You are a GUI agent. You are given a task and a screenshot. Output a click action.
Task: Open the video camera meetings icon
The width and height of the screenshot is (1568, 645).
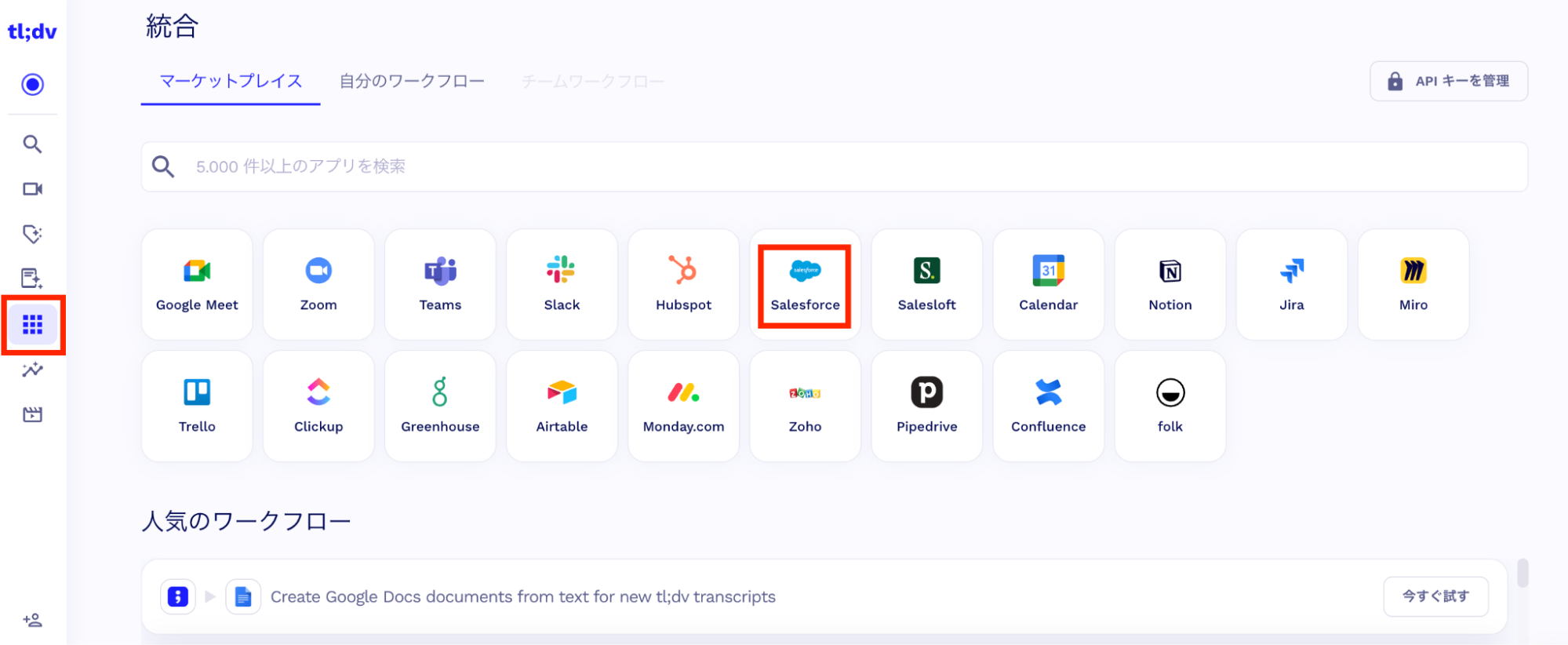(32, 189)
